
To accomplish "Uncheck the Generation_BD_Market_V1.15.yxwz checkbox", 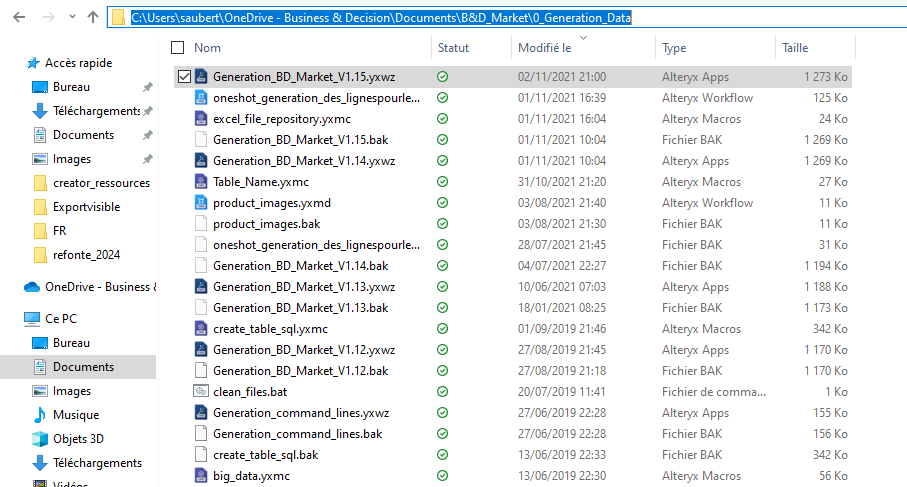I will coord(184,77).
